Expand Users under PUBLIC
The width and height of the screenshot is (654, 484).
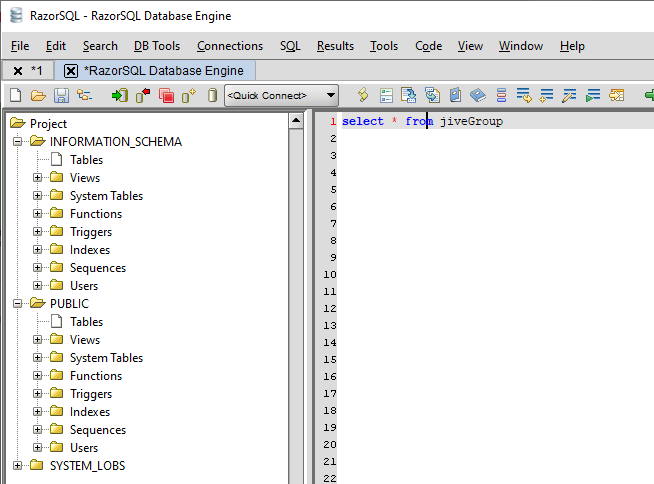(x=38, y=447)
